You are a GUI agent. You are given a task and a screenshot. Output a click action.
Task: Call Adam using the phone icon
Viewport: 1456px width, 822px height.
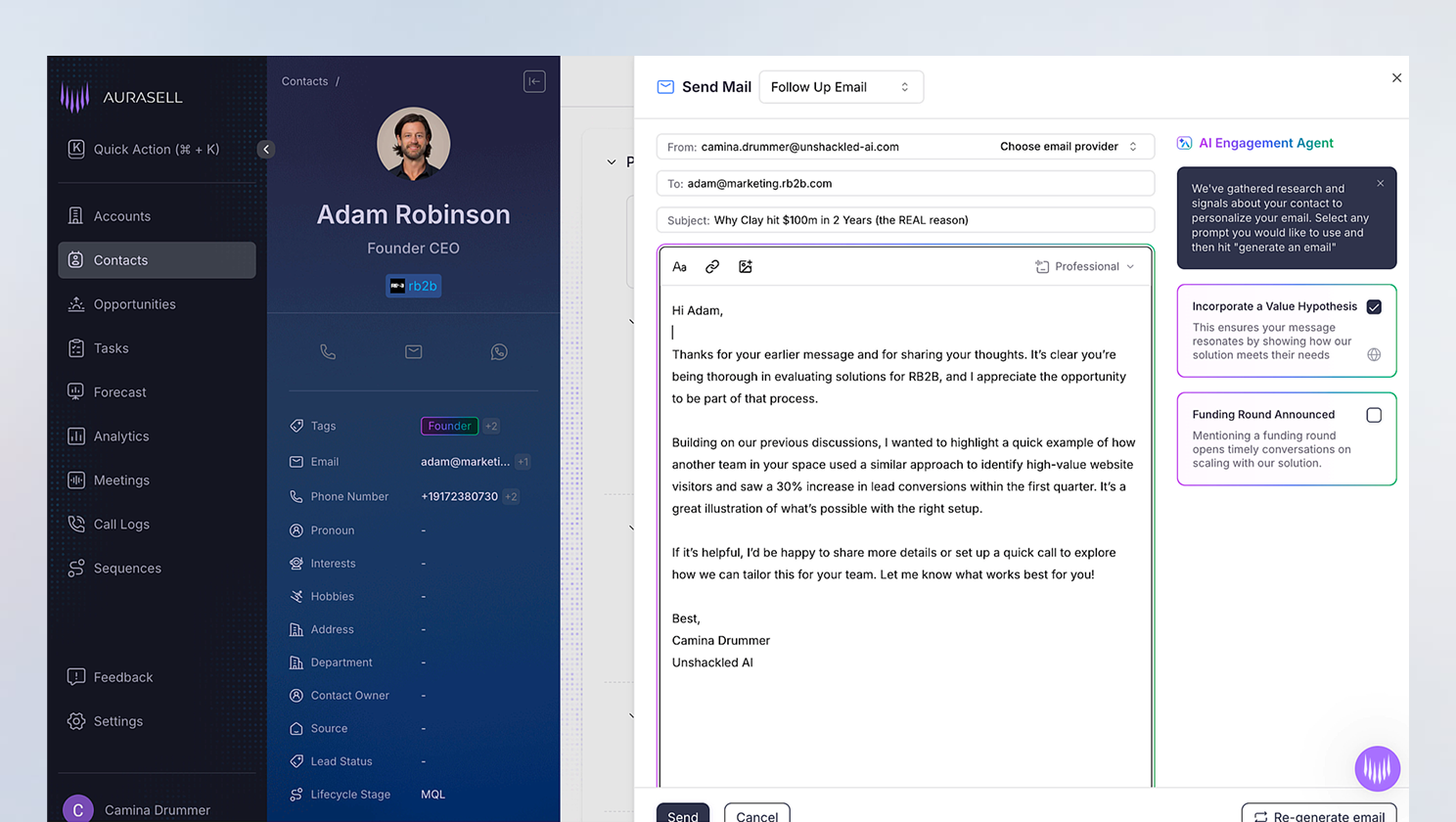(x=328, y=352)
